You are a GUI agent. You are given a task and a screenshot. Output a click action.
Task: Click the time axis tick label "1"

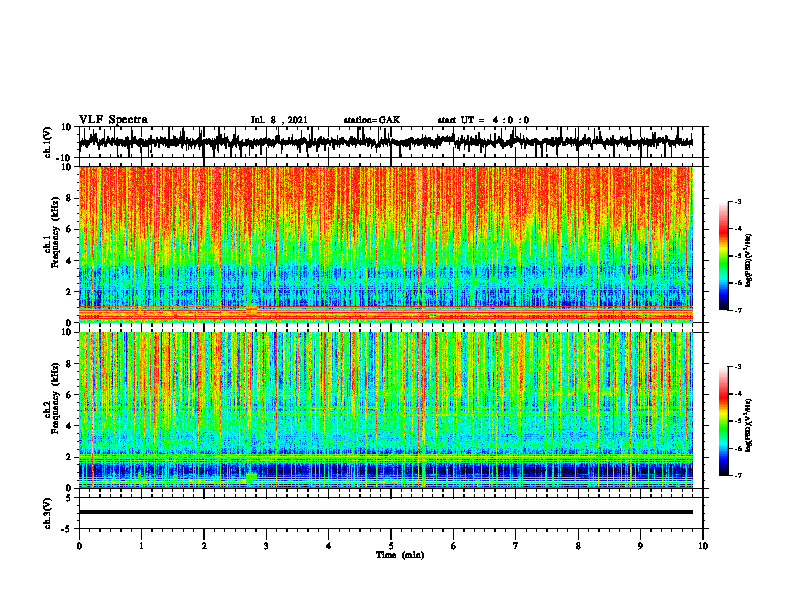tap(141, 546)
